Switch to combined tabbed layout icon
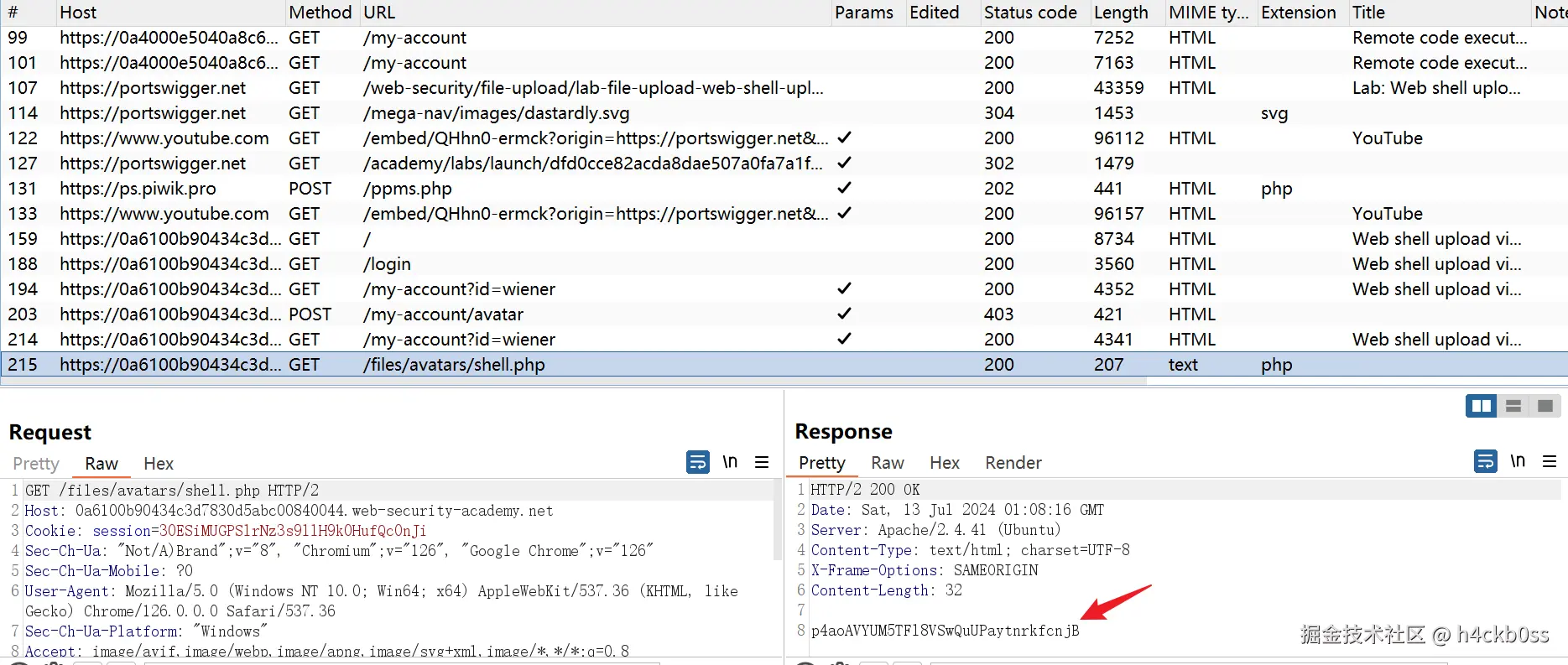Image resolution: width=1568 pixels, height=665 pixels. coord(1545,407)
